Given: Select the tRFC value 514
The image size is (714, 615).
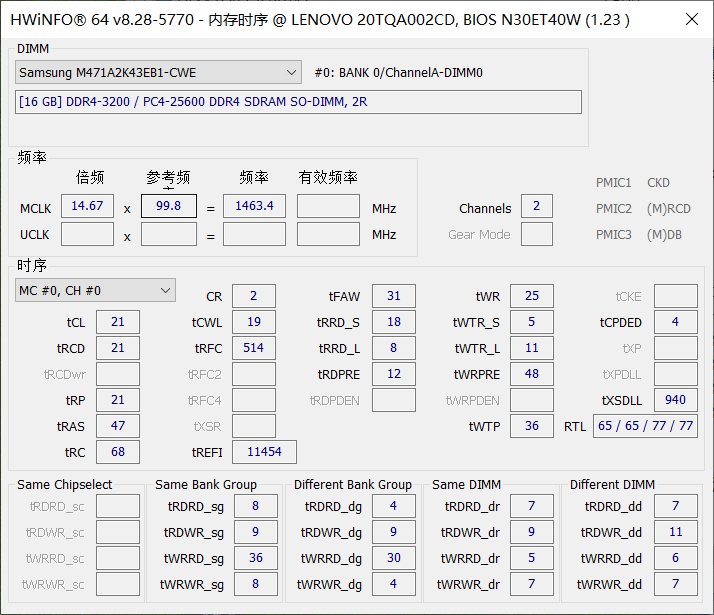Looking at the screenshot, I should tap(254, 348).
